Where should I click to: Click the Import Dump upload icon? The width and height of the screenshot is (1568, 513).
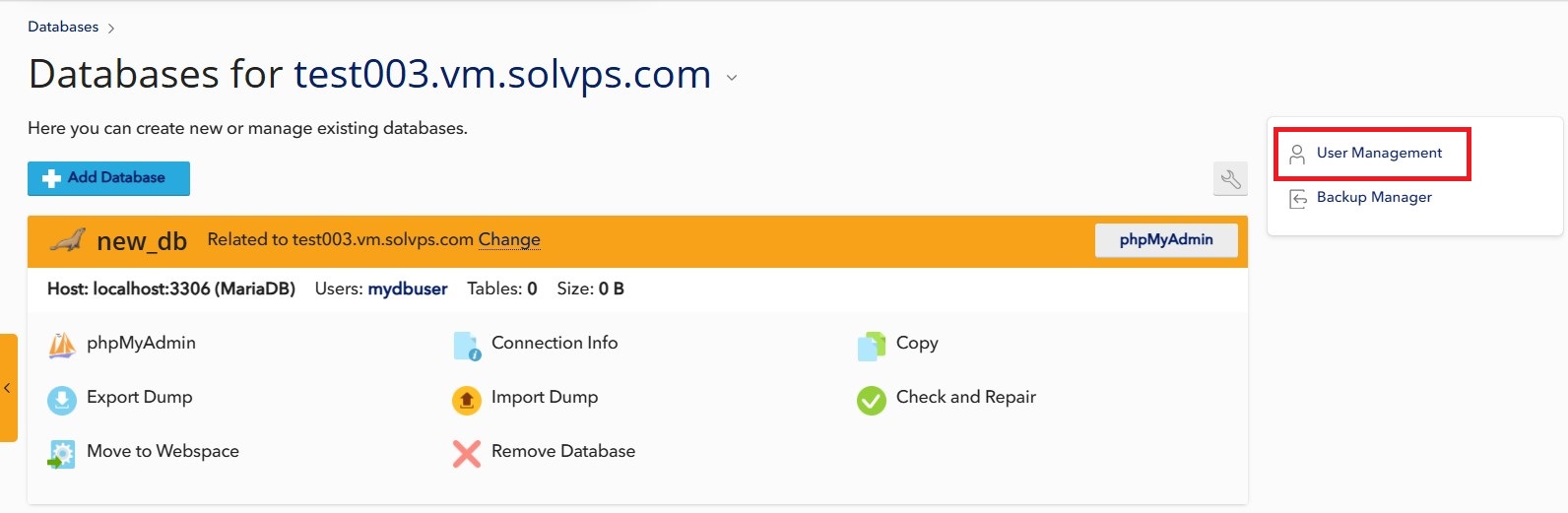[x=467, y=400]
